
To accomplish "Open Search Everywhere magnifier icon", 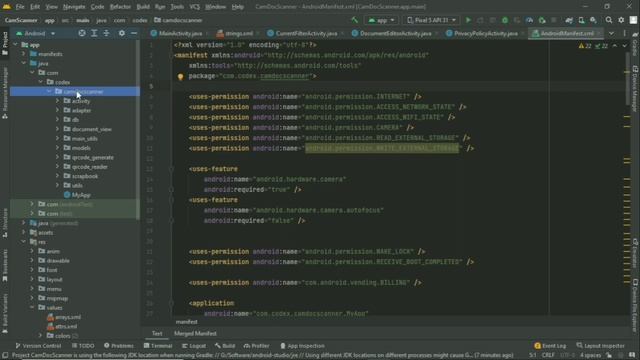I will [609, 20].
